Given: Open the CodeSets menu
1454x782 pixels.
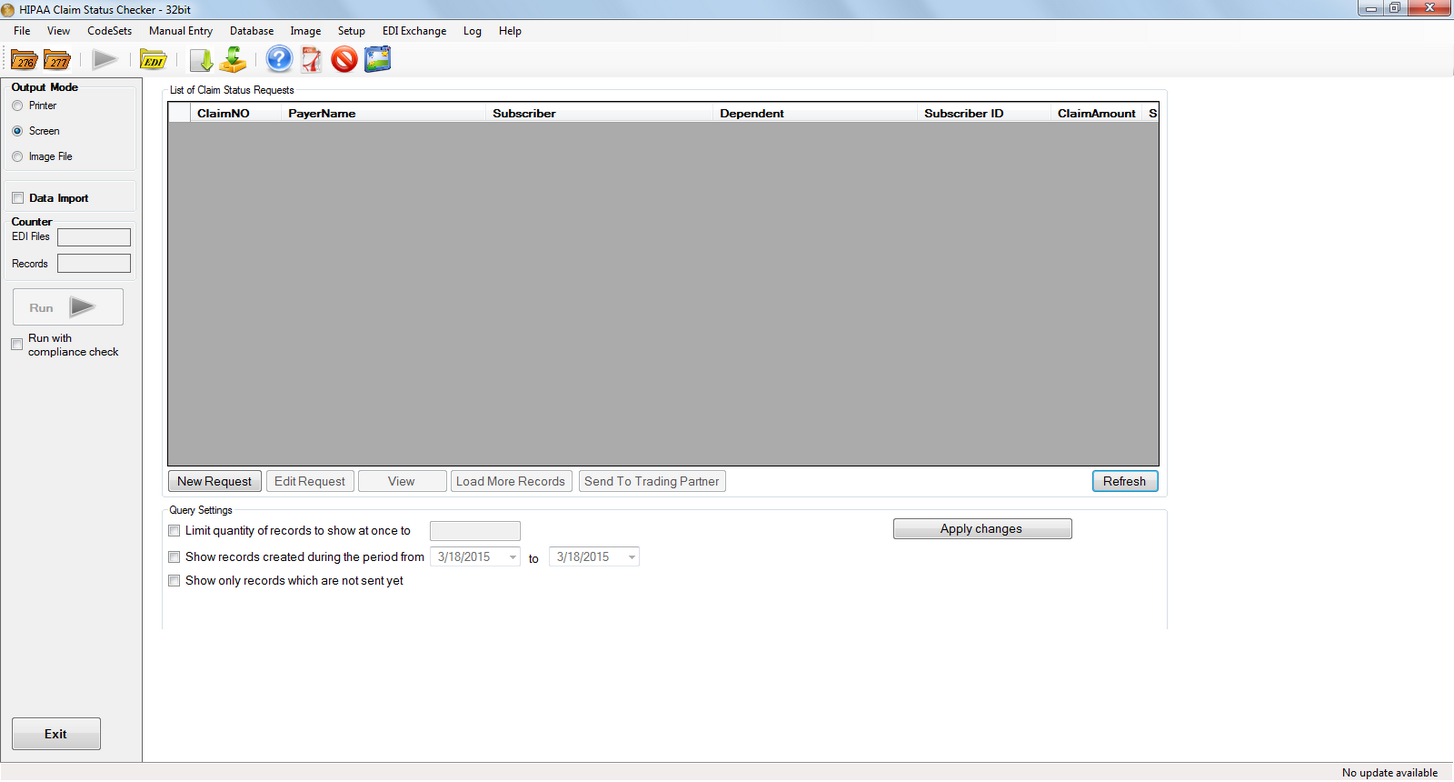Looking at the screenshot, I should pyautogui.click(x=109, y=31).
